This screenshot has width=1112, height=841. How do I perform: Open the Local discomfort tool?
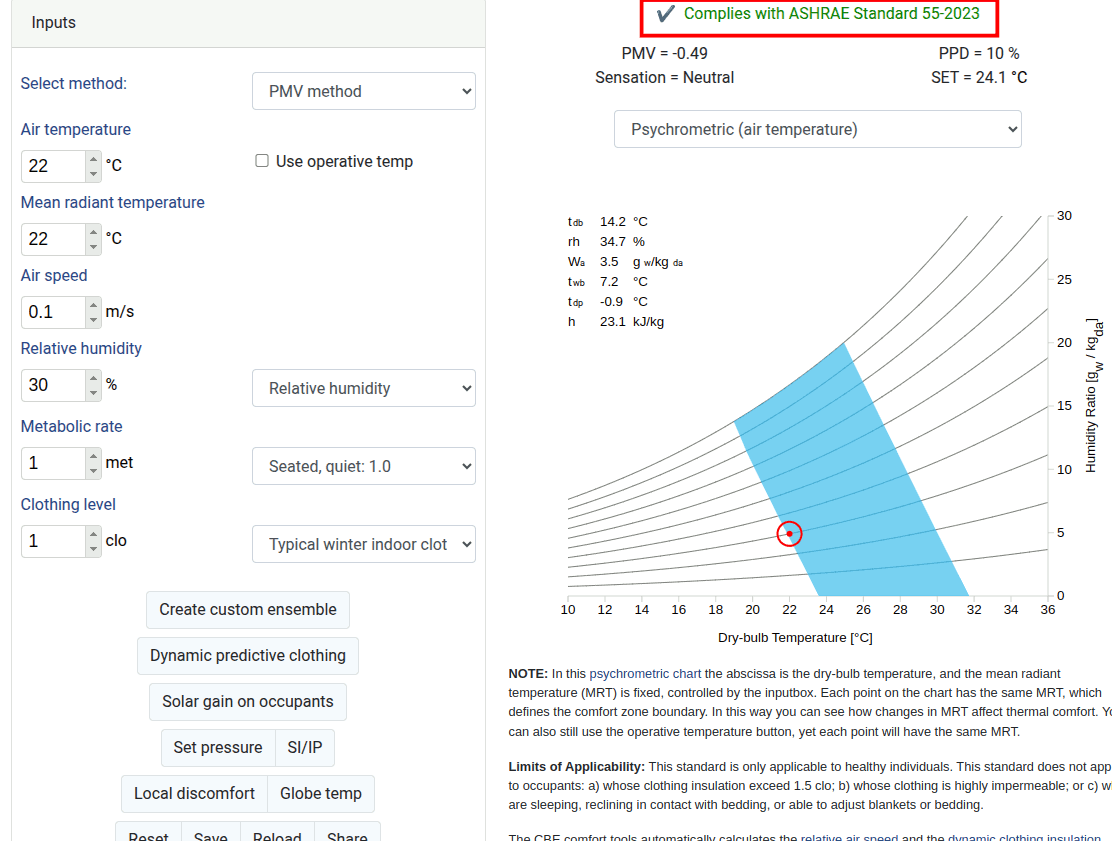point(194,793)
